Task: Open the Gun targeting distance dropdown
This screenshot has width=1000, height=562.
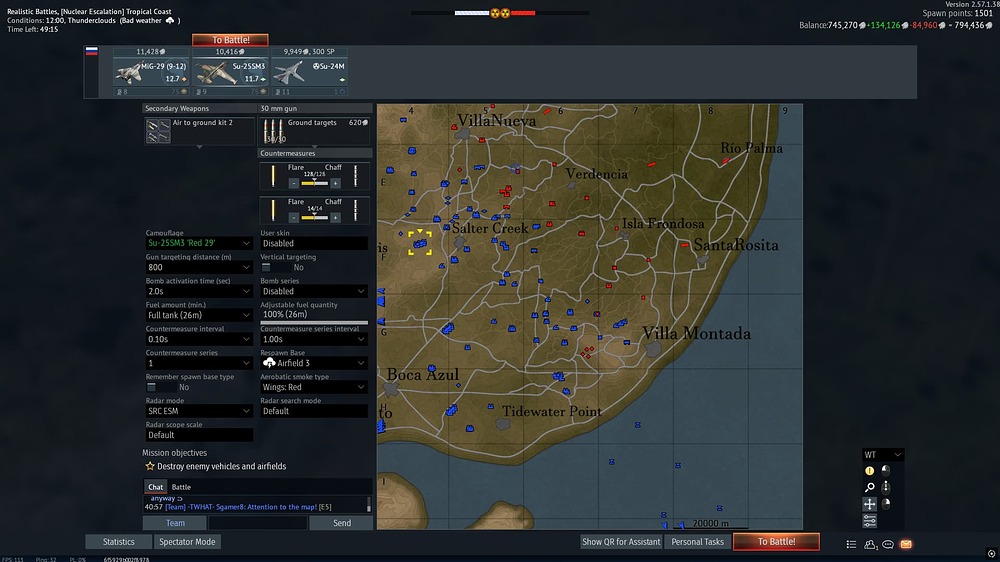Action: (199, 267)
